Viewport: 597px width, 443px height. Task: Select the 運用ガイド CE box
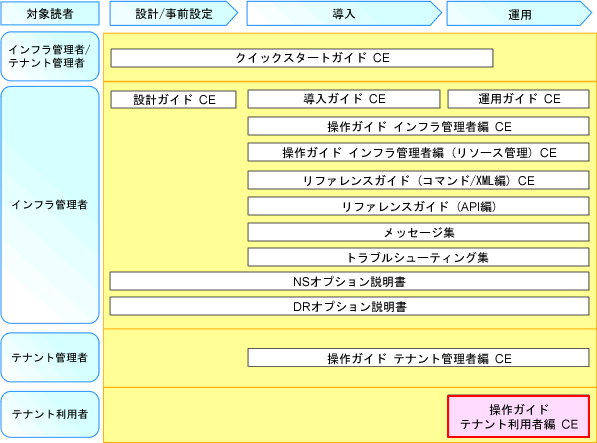click(519, 99)
